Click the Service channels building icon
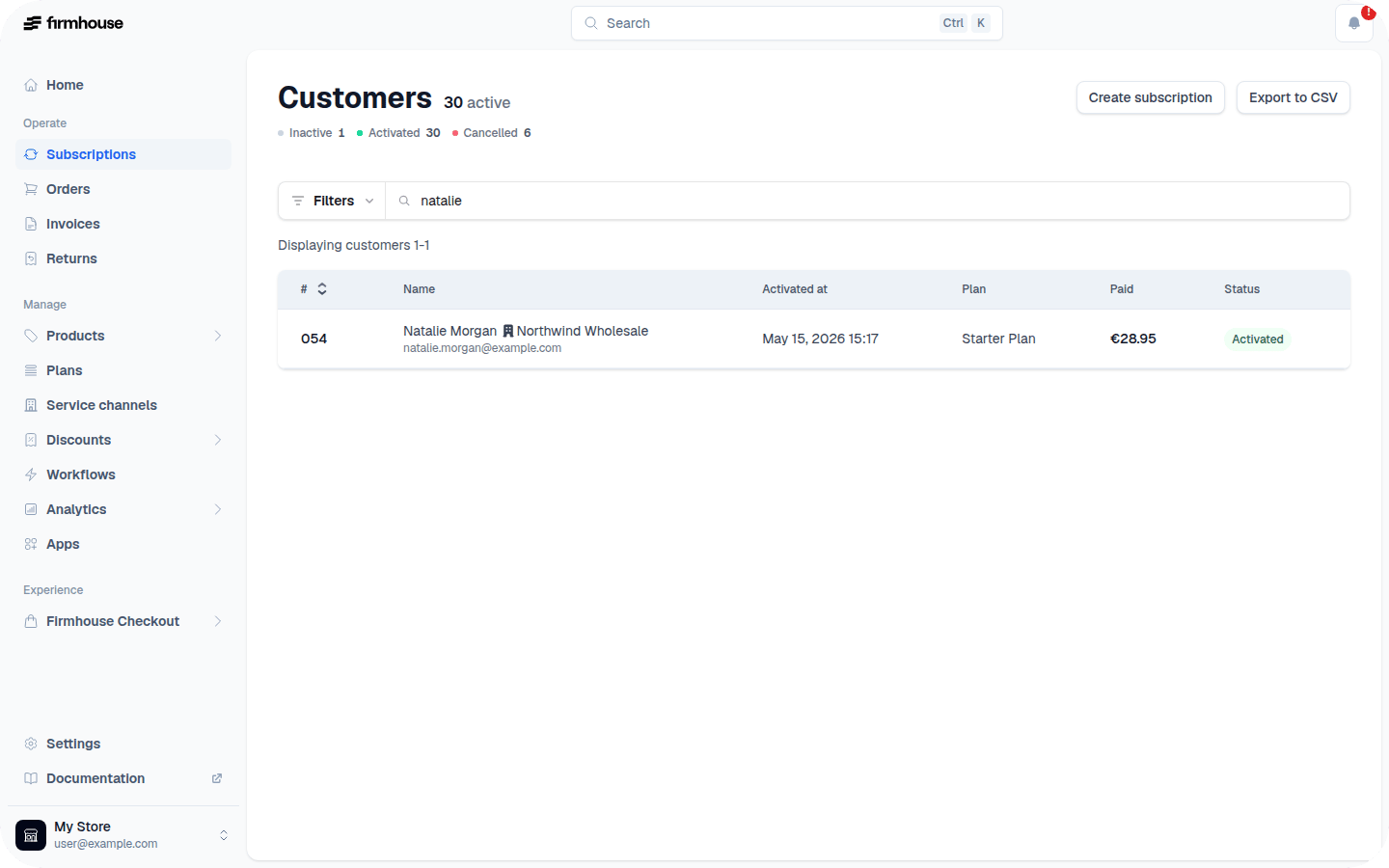The width and height of the screenshot is (1389, 868). pos(31,405)
